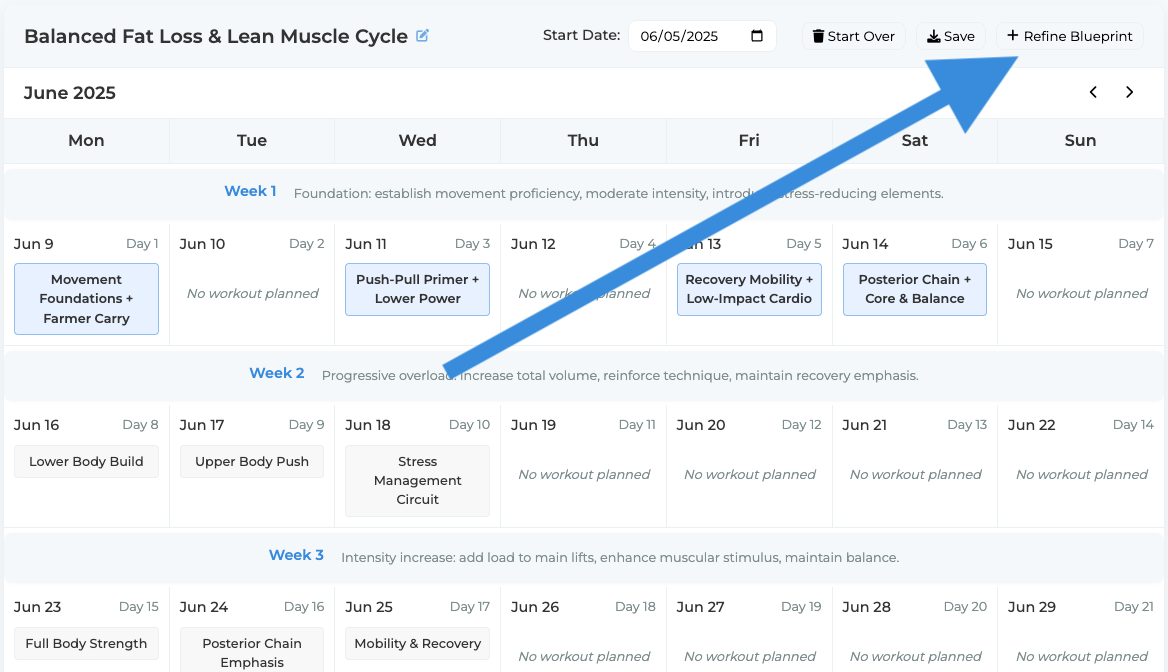Viewport: 1168px width, 672px height.
Task: Click the Mon column header
Action: [x=86, y=140]
